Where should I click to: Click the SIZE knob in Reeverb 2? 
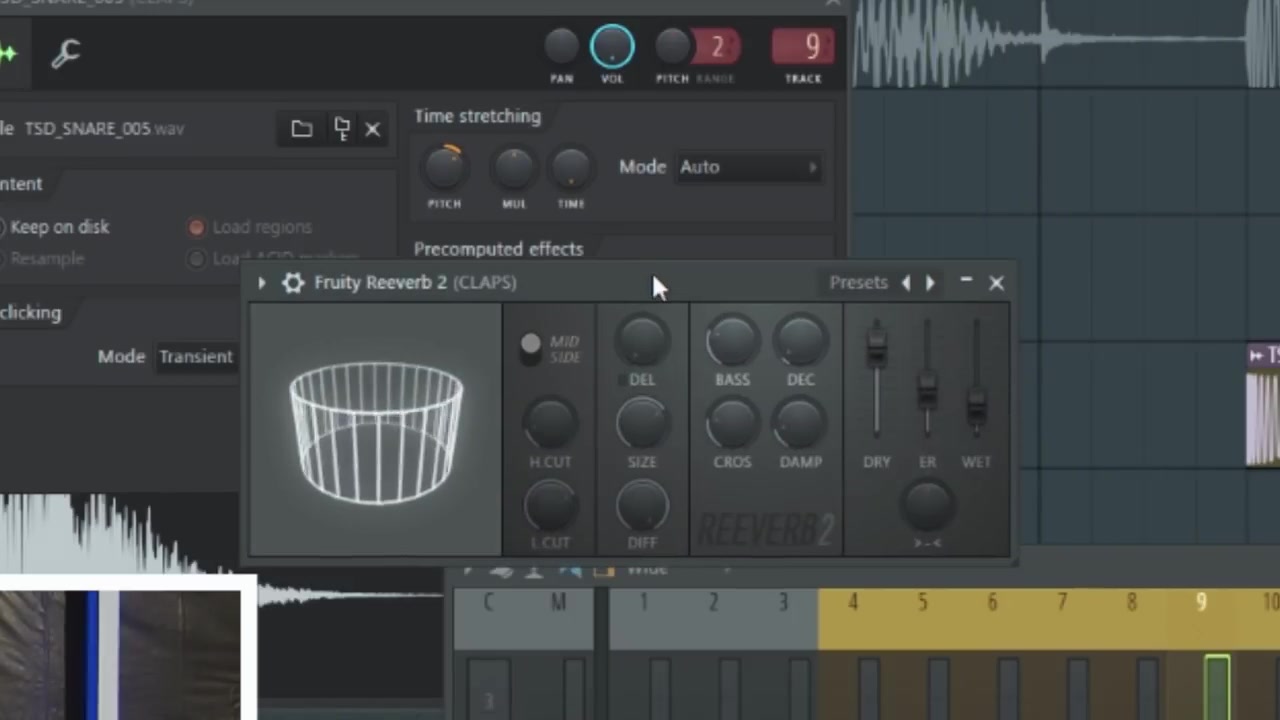642,423
